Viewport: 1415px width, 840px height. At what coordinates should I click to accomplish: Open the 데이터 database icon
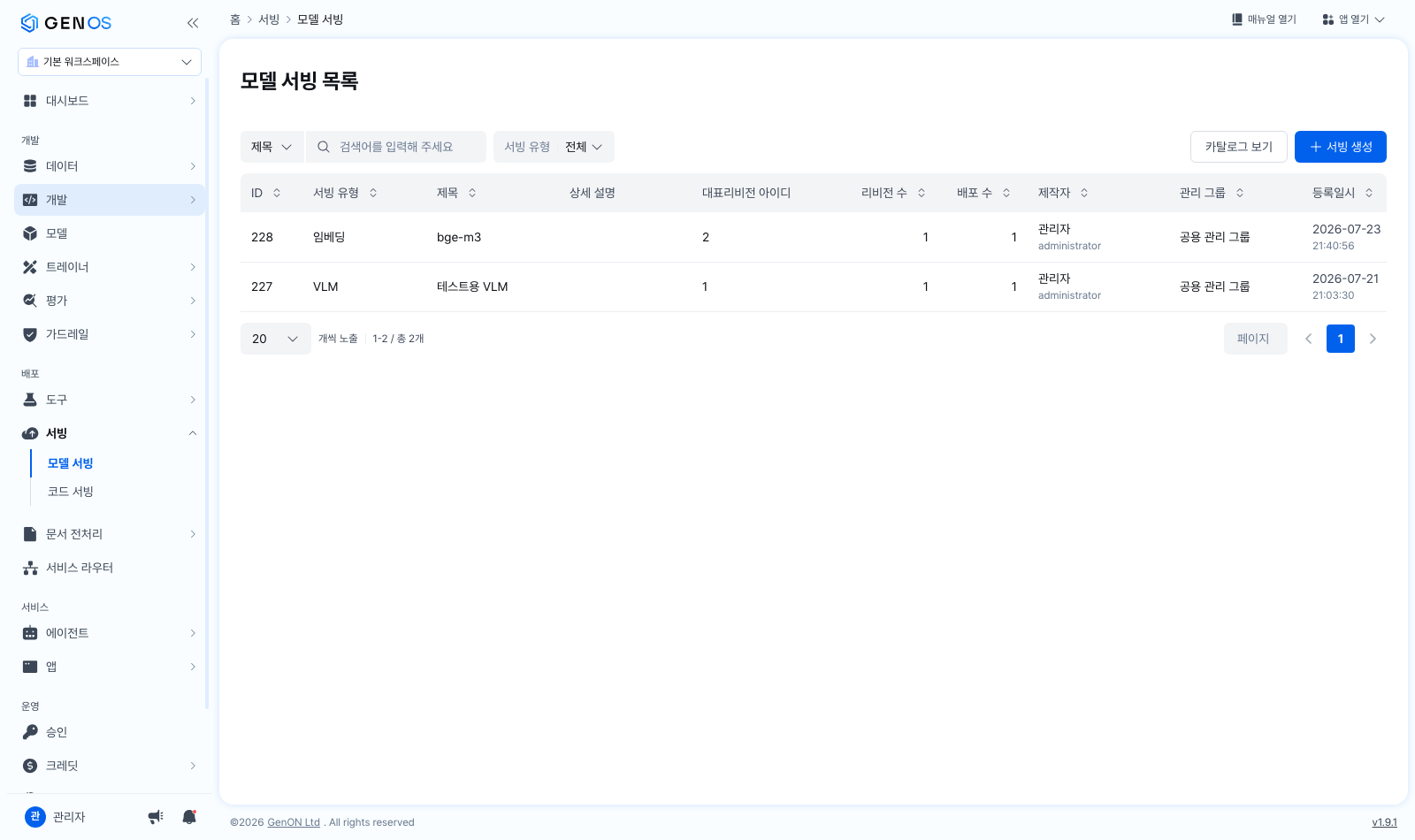[30, 166]
